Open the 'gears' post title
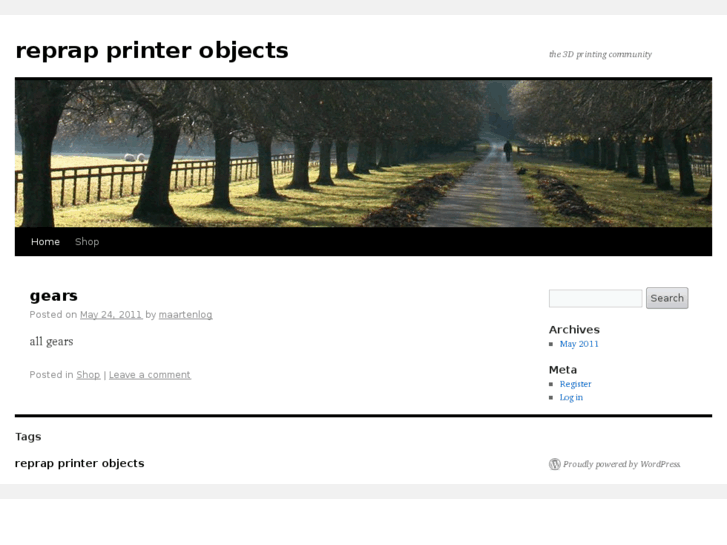The width and height of the screenshot is (727, 545). [x=54, y=295]
